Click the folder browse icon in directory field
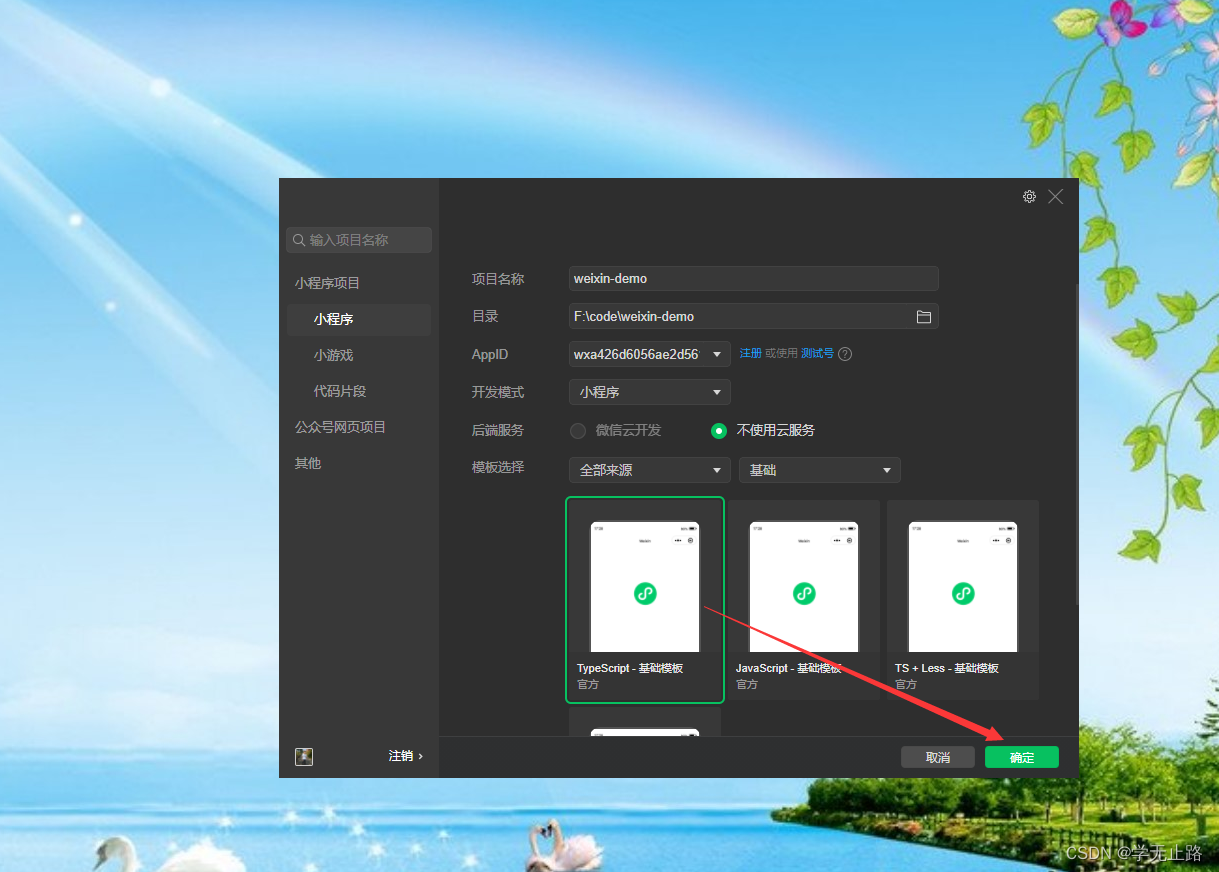Screen dimensions: 1219x872 coord(923,316)
